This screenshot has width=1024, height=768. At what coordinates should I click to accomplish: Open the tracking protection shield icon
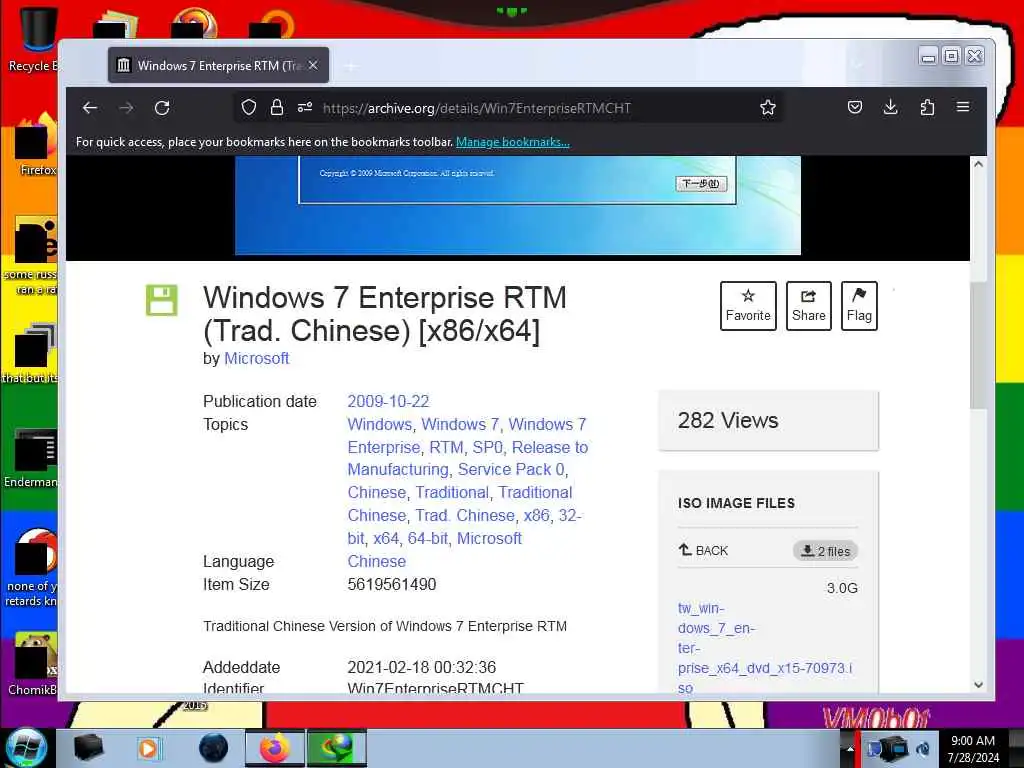[x=249, y=107]
